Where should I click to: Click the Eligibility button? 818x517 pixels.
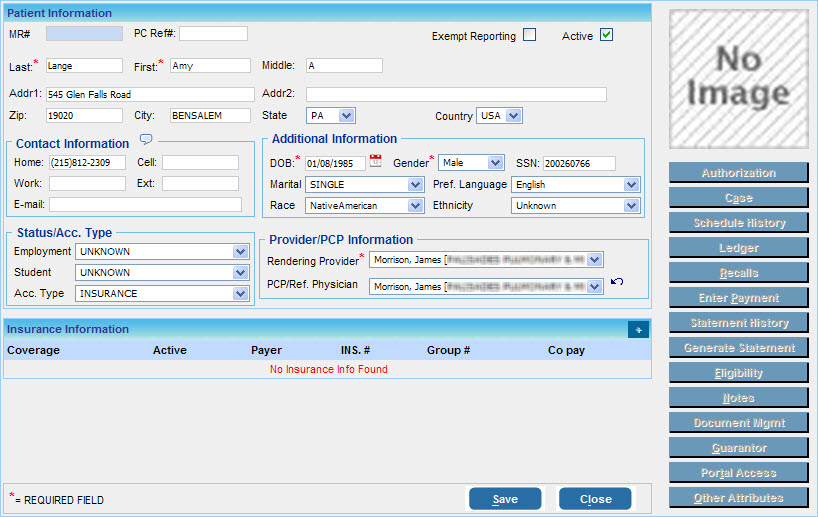(x=738, y=373)
